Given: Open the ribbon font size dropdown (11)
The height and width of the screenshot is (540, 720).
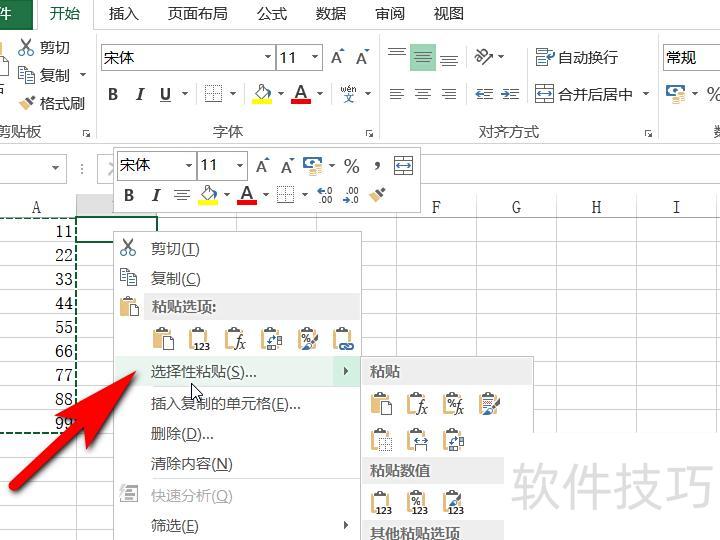Looking at the screenshot, I should [x=315, y=57].
